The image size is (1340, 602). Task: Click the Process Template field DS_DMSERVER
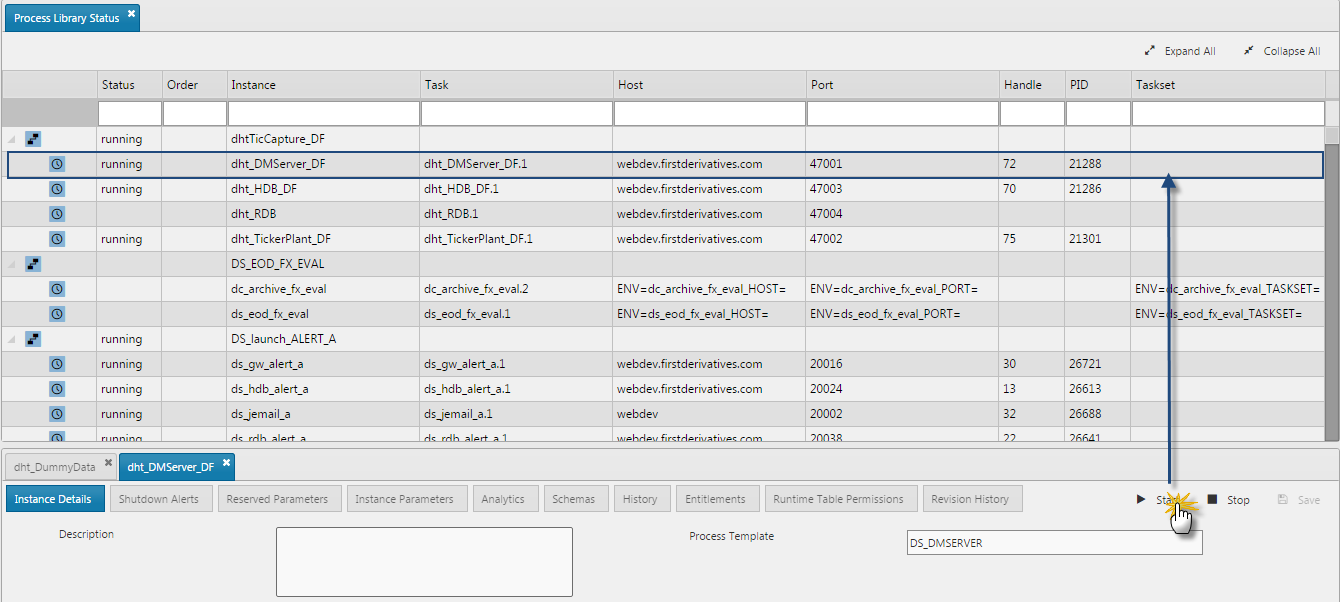[1054, 543]
